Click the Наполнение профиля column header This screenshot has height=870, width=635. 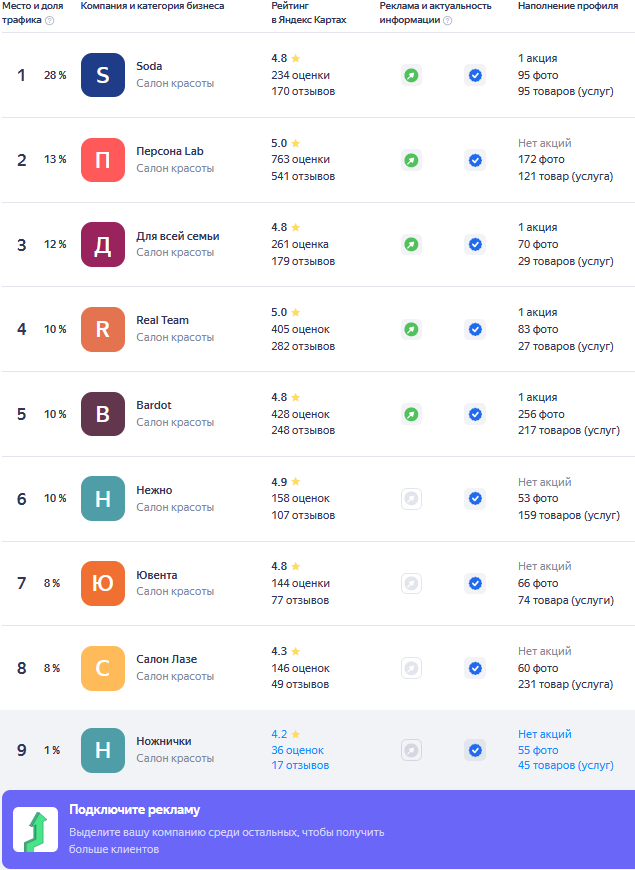(568, 6)
